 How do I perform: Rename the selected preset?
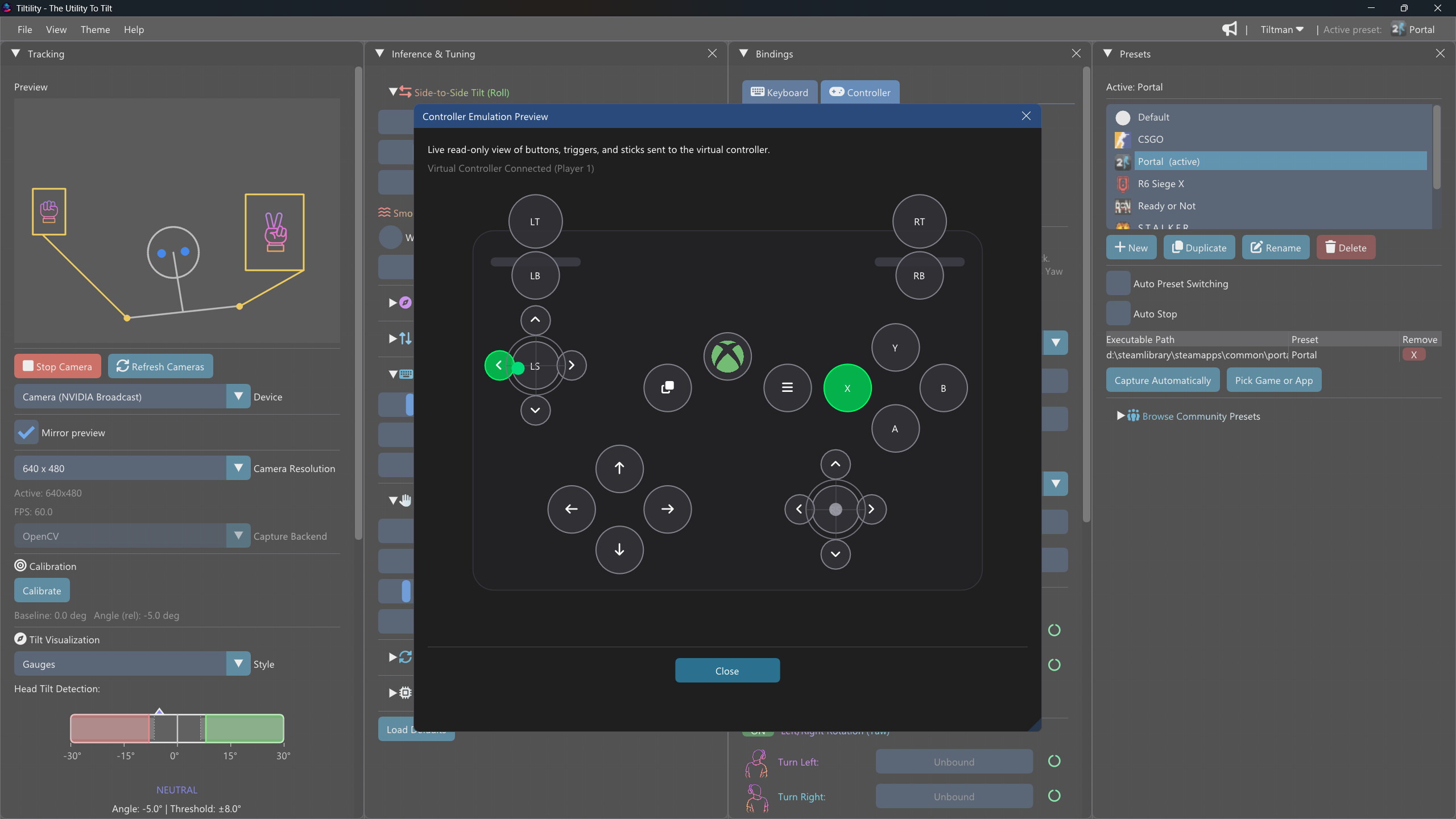pos(1276,247)
